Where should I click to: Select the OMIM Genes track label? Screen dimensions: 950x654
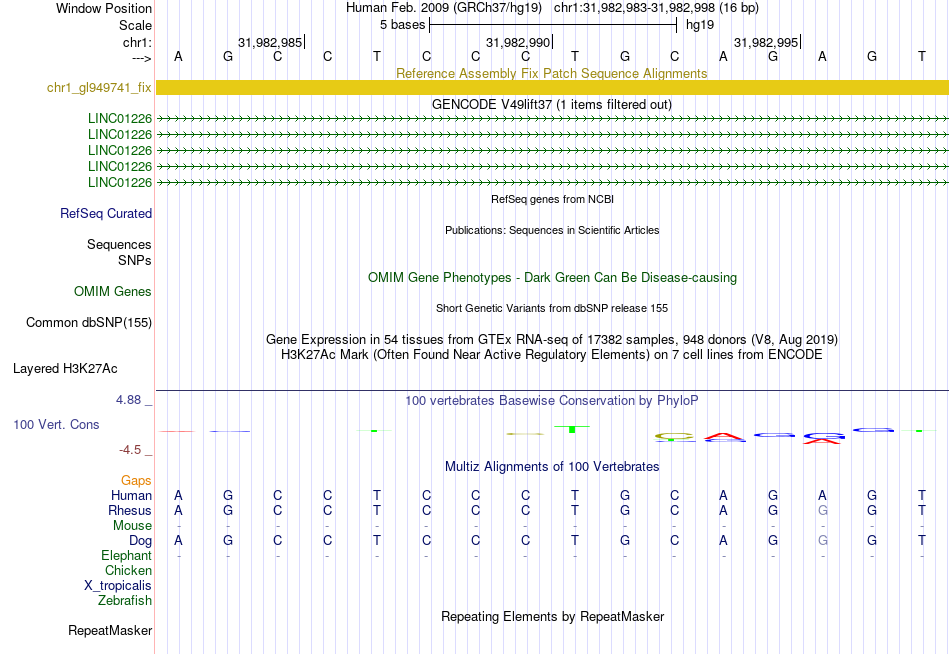(x=113, y=292)
